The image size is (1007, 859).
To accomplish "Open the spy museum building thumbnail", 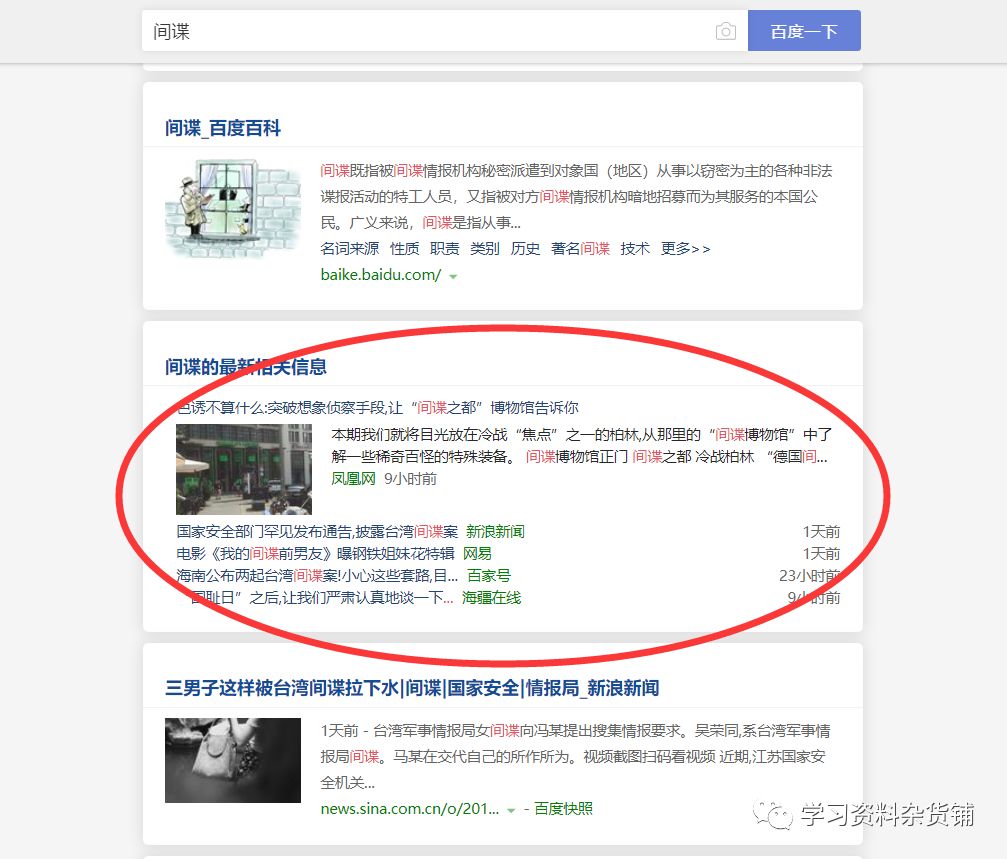I will 244,469.
